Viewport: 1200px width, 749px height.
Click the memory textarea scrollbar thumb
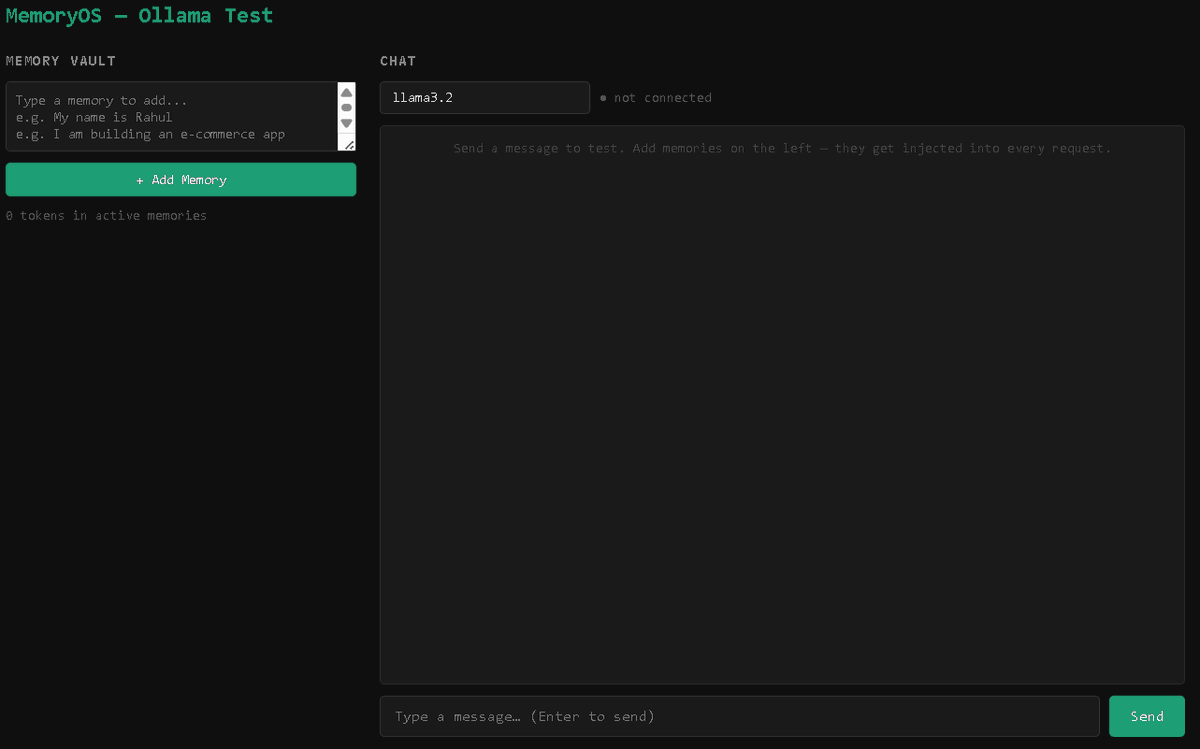tap(347, 107)
